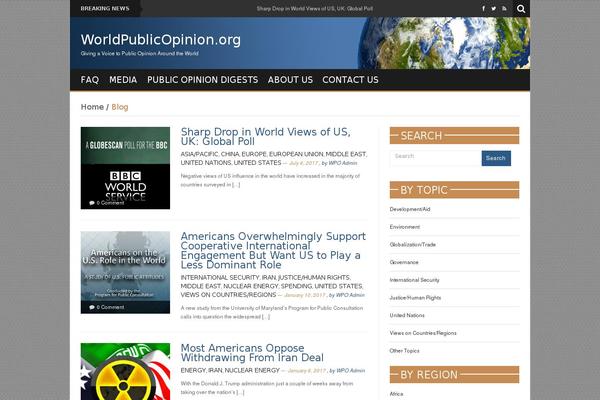Open the MEDIA menu item
This screenshot has height=400, width=600.
(123, 80)
